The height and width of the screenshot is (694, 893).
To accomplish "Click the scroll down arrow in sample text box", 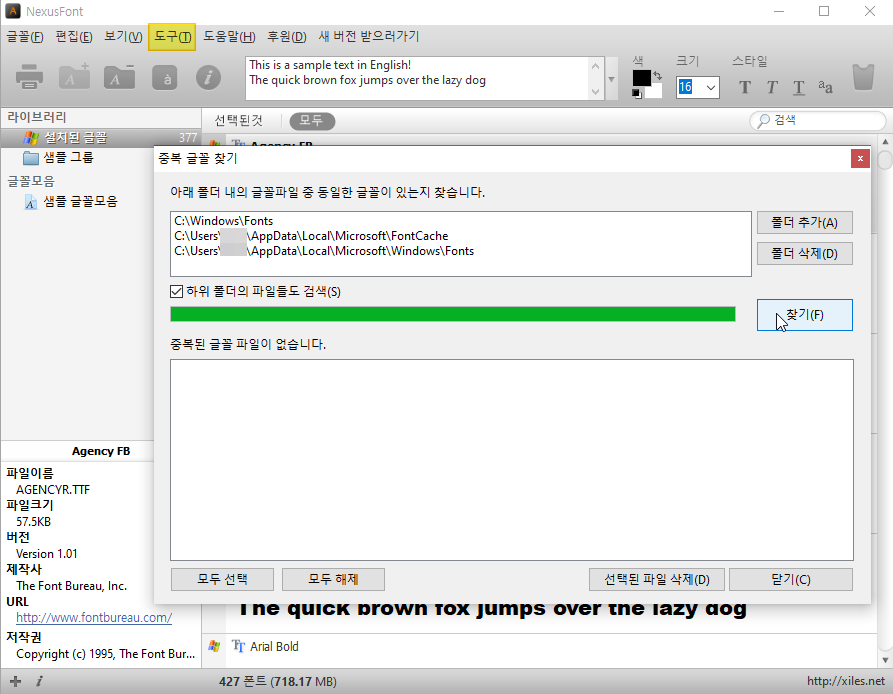I will (x=596, y=92).
